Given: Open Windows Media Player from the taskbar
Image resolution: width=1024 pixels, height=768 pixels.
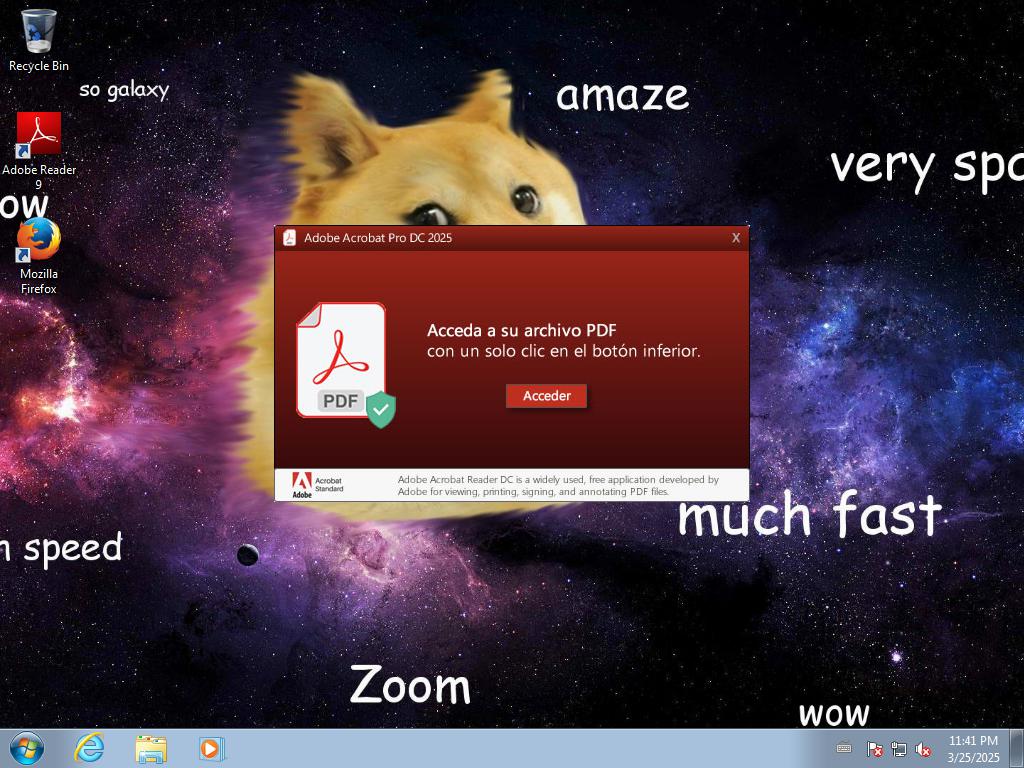Looking at the screenshot, I should [x=212, y=749].
